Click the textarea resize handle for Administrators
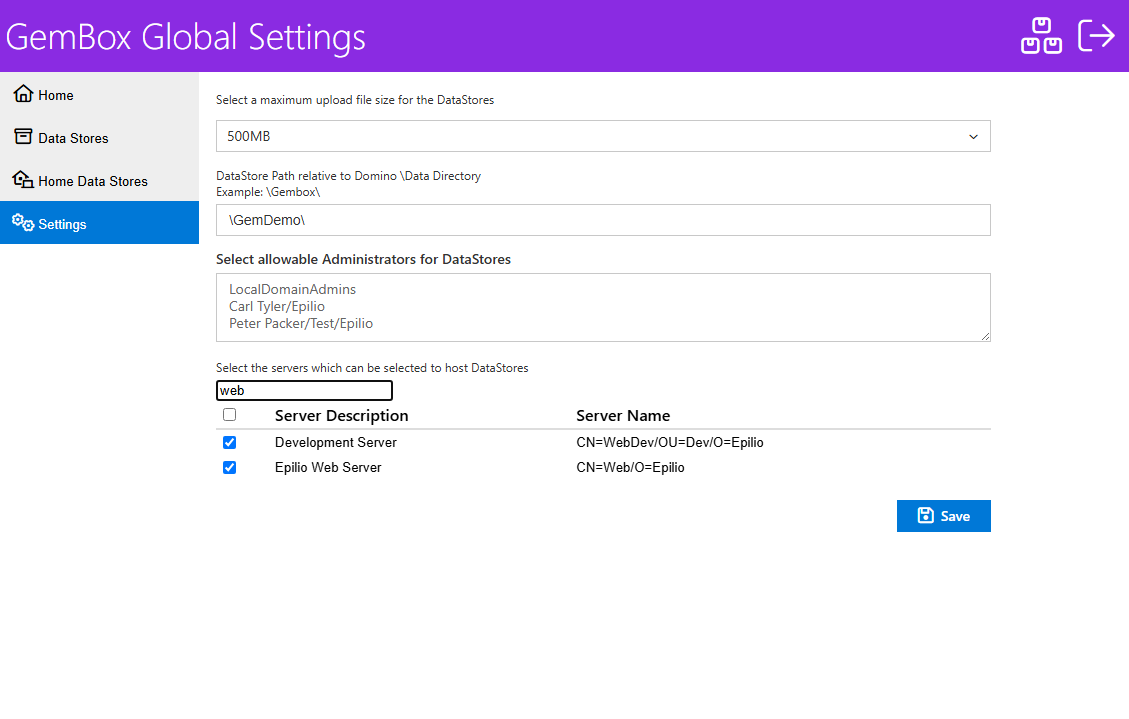1129x719 pixels. (x=985, y=336)
